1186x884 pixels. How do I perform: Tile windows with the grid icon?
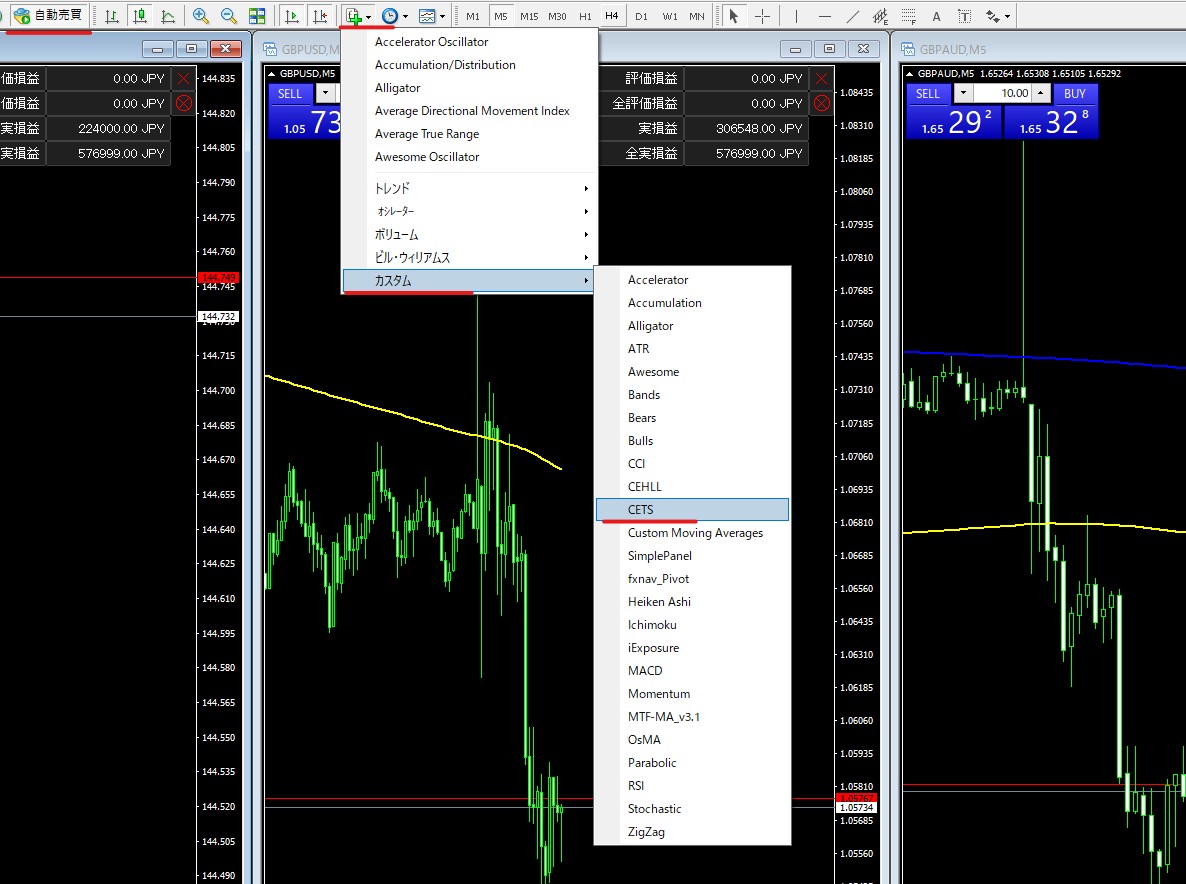(257, 16)
